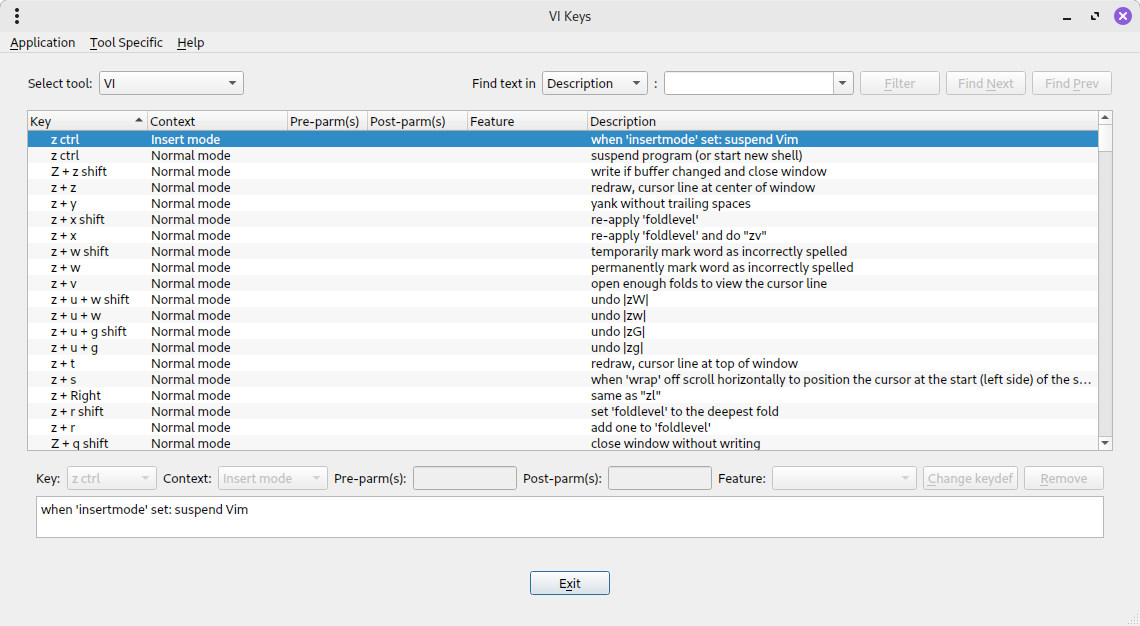Viewport: 1140px width, 626px height.
Task: Click the Find Prev button
Action: click(1072, 84)
